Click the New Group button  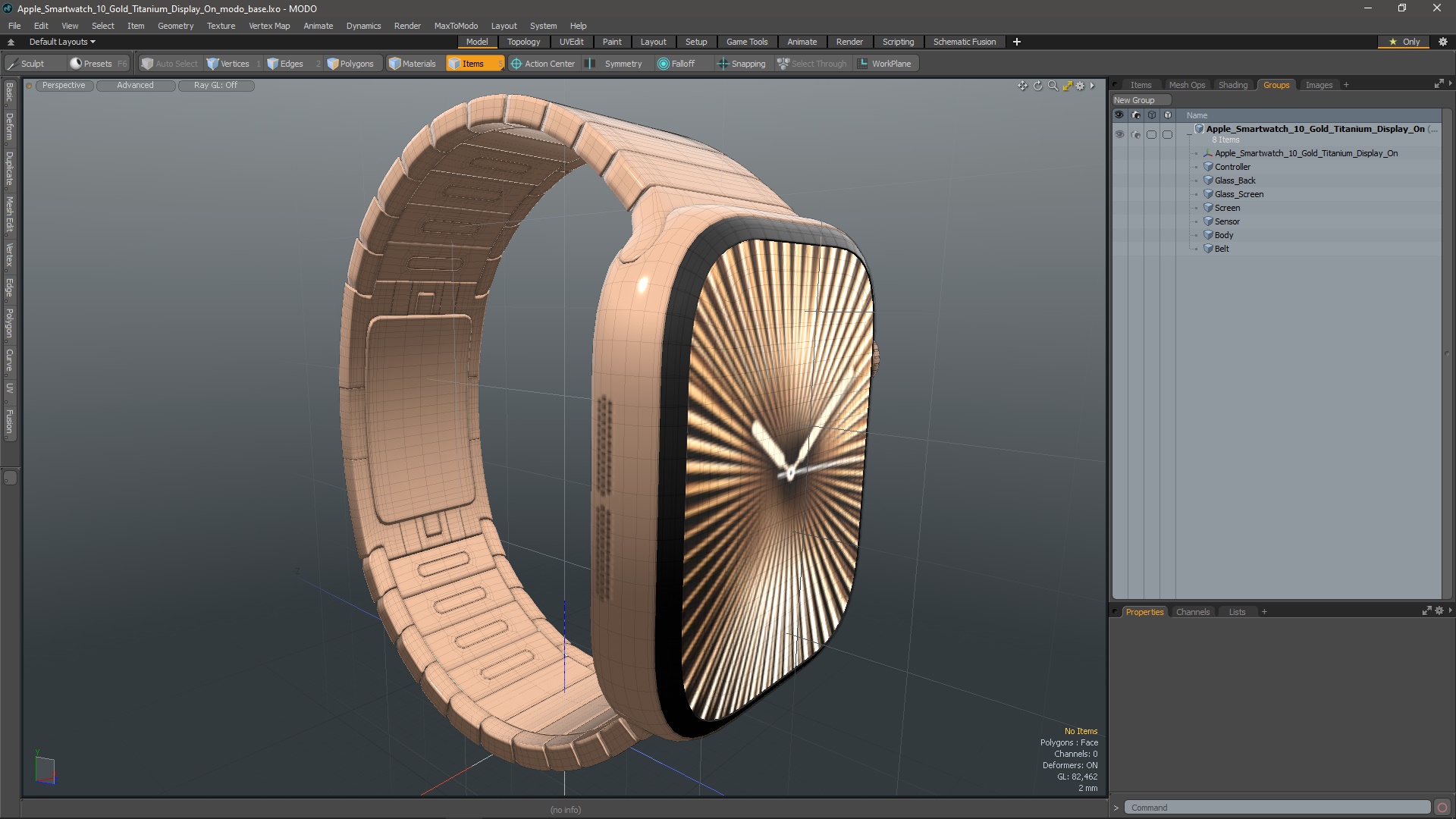[1141, 100]
